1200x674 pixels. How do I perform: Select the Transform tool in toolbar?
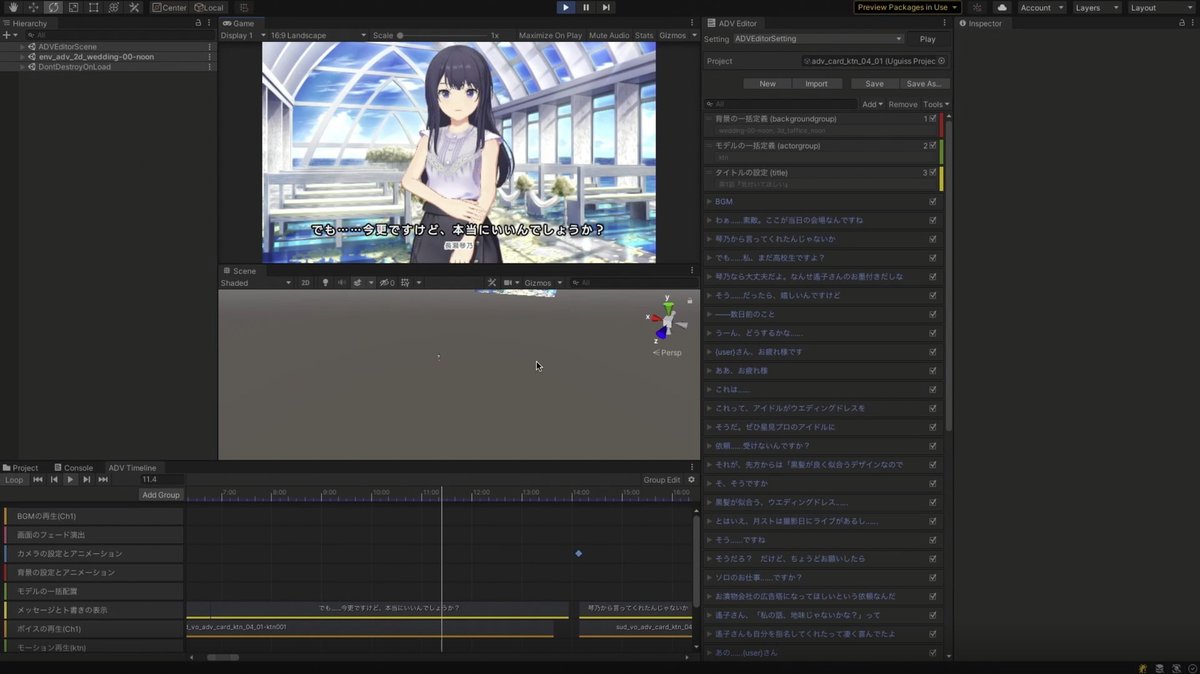click(x=113, y=7)
